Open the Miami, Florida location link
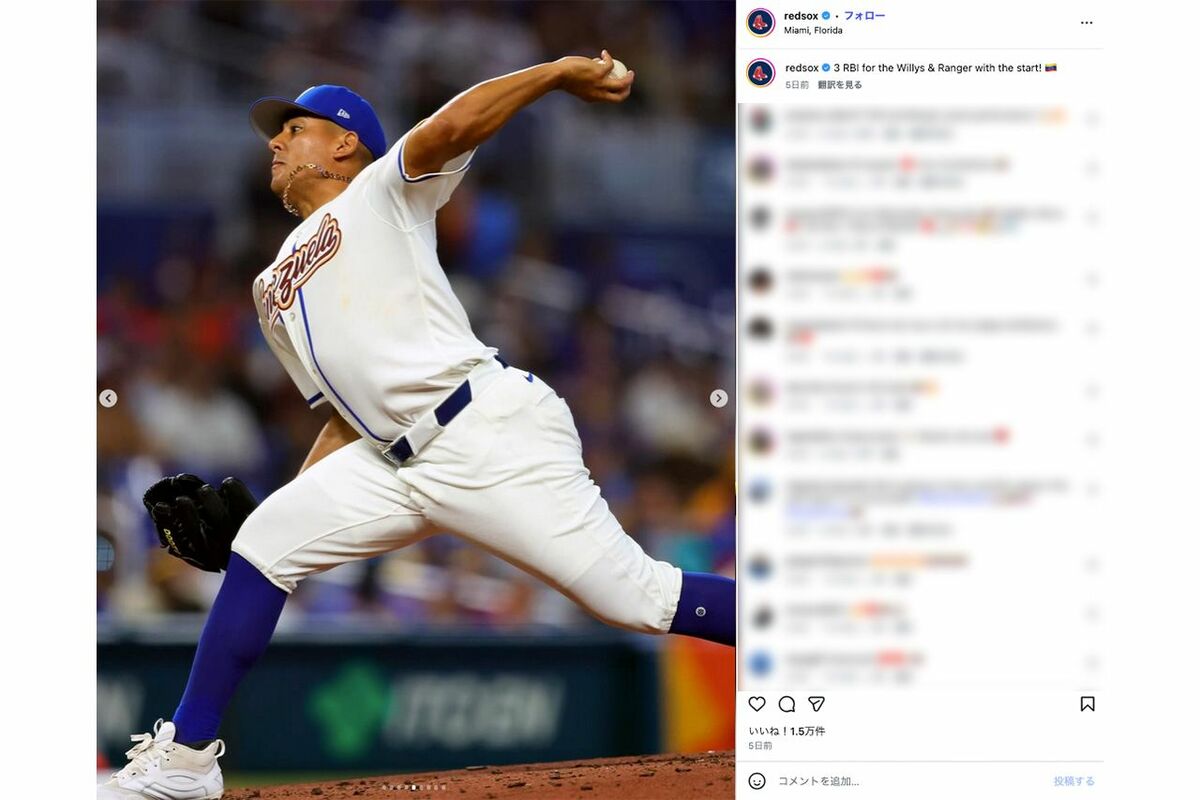 point(813,30)
